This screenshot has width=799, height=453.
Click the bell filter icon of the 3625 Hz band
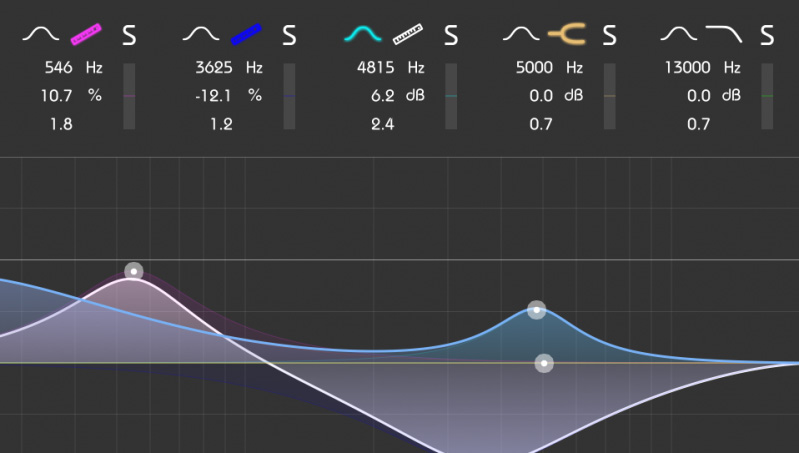tap(201, 34)
